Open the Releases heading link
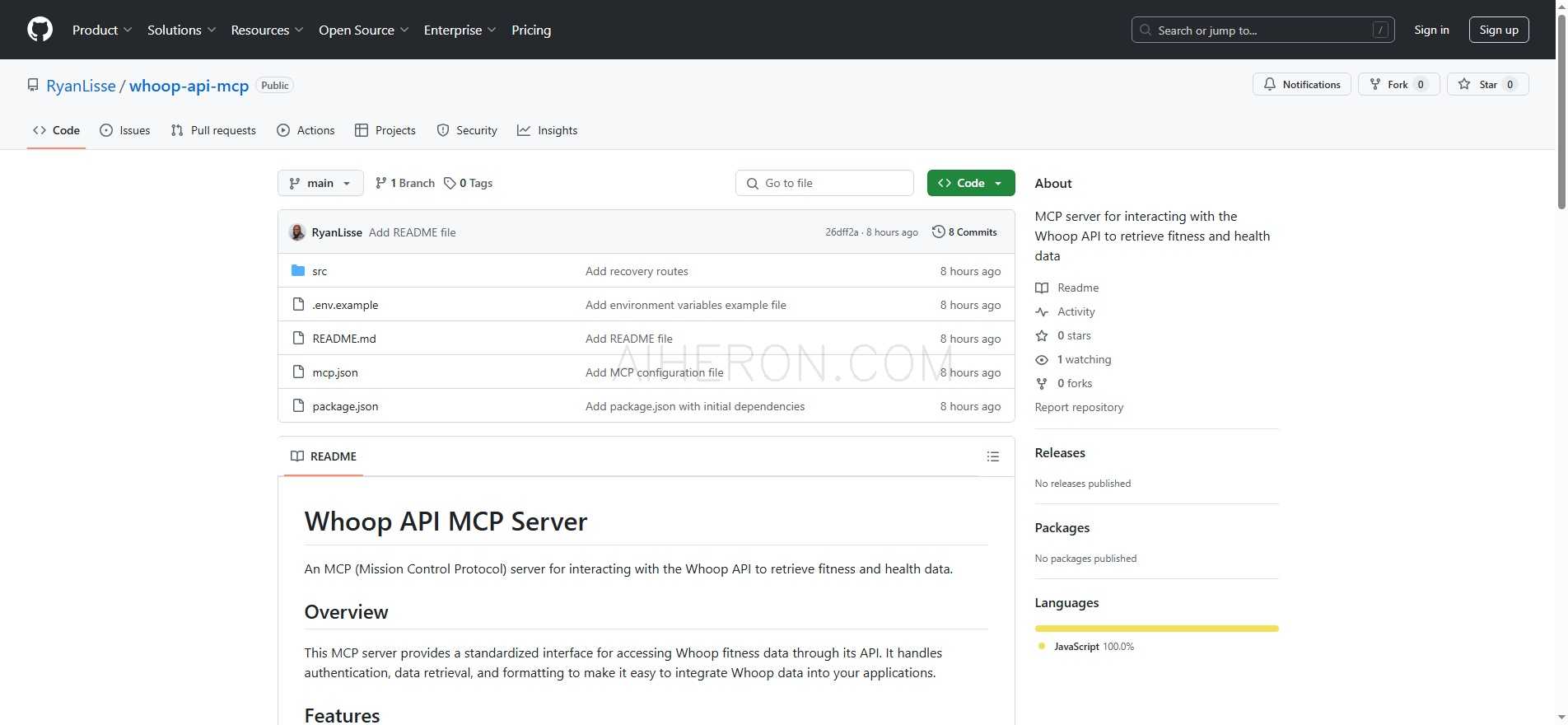The height and width of the screenshot is (725, 1568). [x=1060, y=452]
